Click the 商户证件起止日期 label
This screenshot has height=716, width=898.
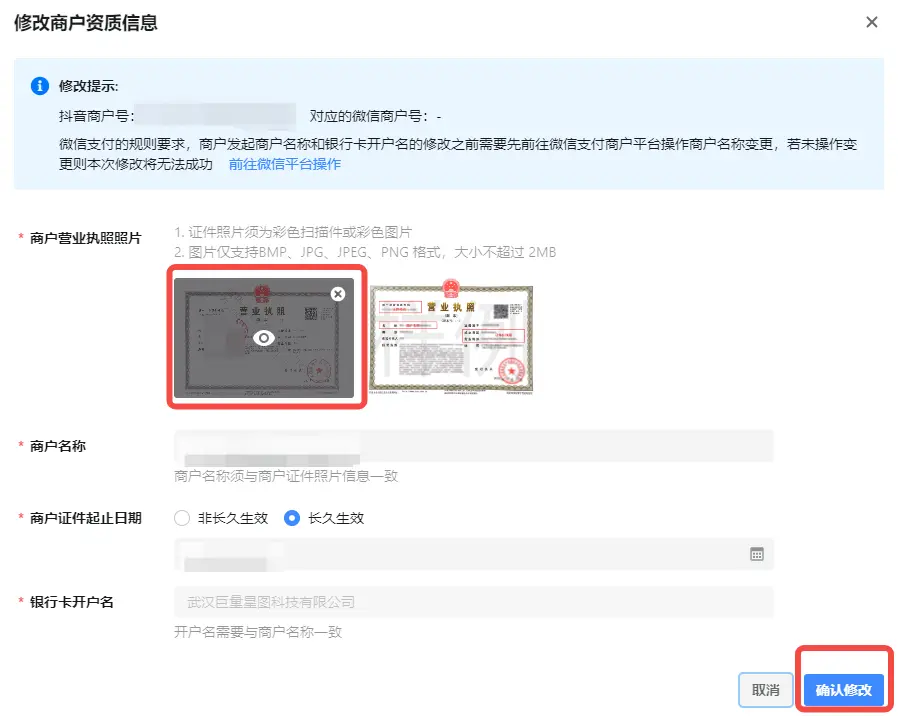[85, 518]
